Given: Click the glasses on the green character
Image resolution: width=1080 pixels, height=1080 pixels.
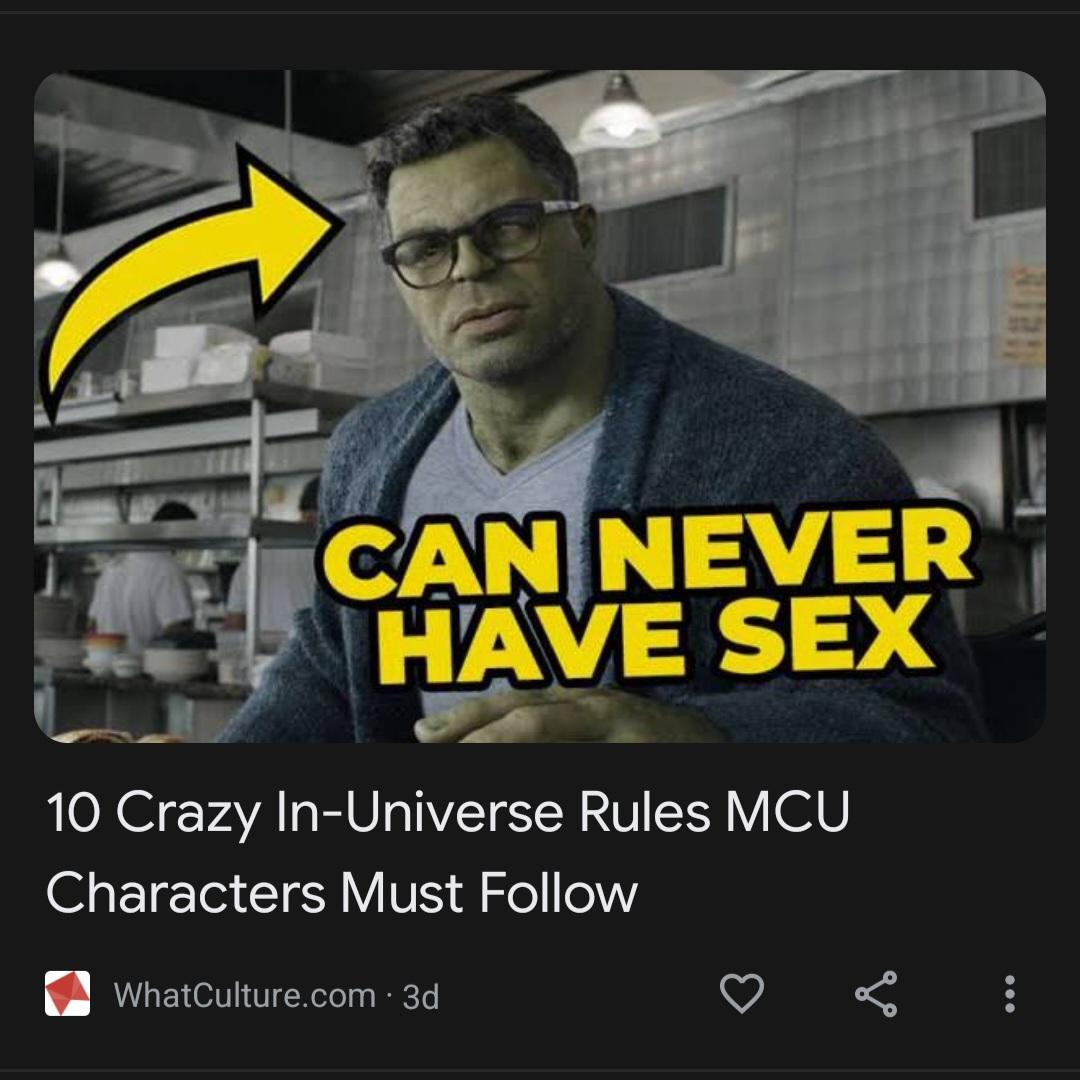Looking at the screenshot, I should pyautogui.click(x=475, y=243).
